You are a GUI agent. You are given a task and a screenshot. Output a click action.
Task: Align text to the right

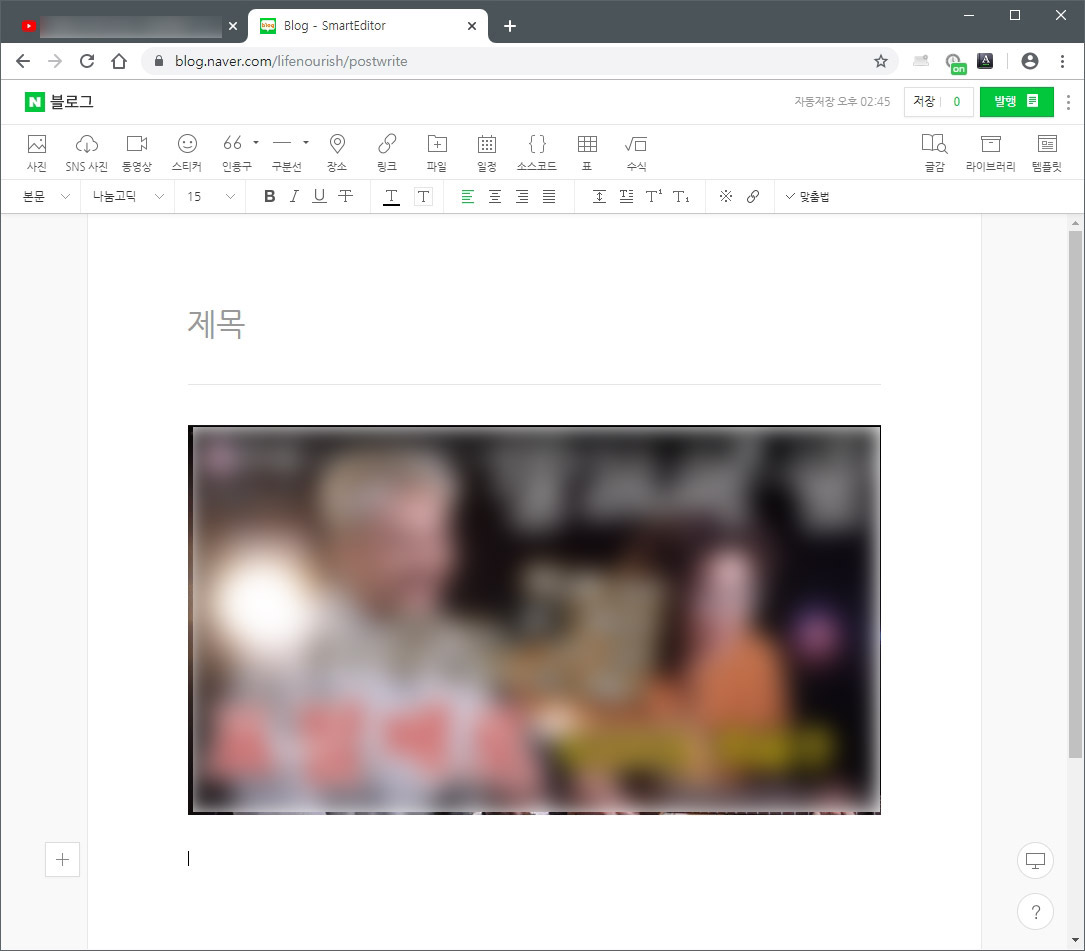[522, 197]
